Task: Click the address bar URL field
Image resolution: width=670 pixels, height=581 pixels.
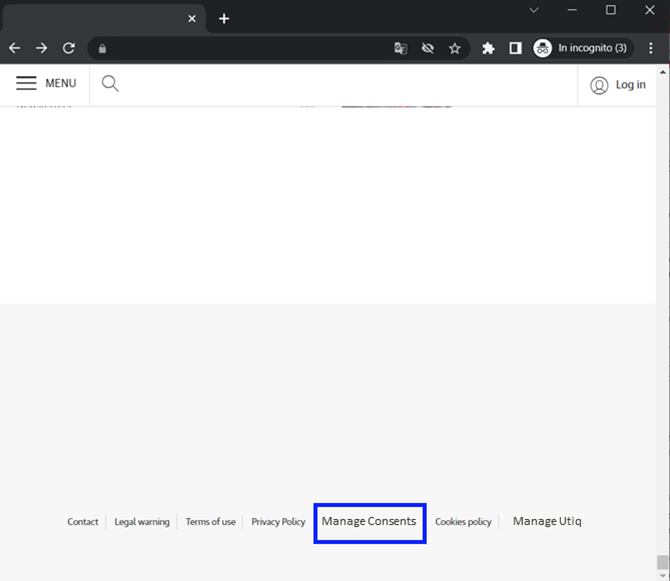Action: tap(250, 48)
